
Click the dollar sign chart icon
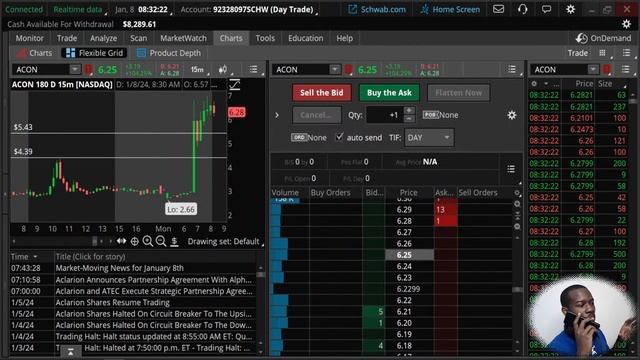(174, 241)
